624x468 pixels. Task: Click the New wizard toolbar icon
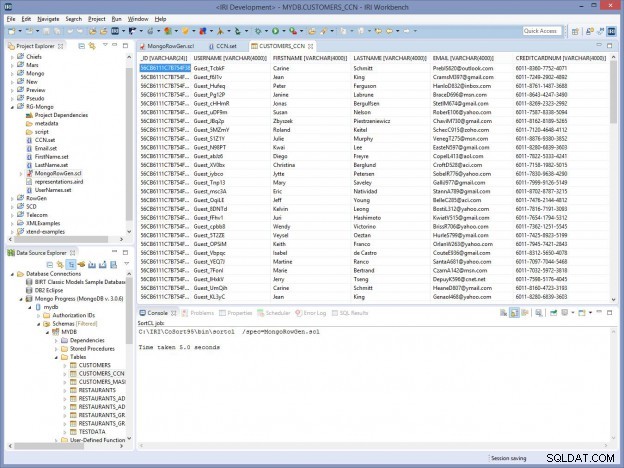12,31
